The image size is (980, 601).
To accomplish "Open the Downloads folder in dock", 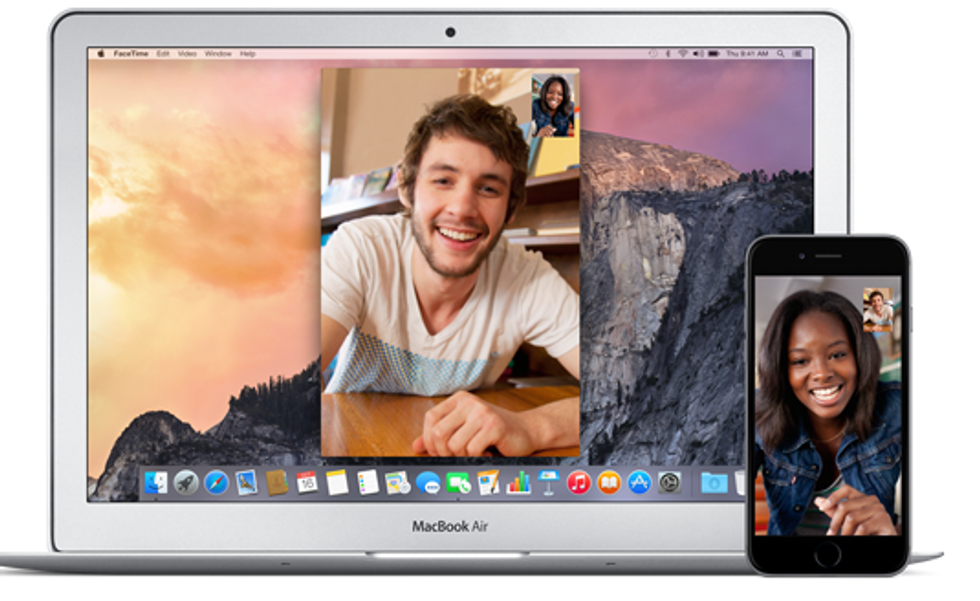I will (x=713, y=483).
